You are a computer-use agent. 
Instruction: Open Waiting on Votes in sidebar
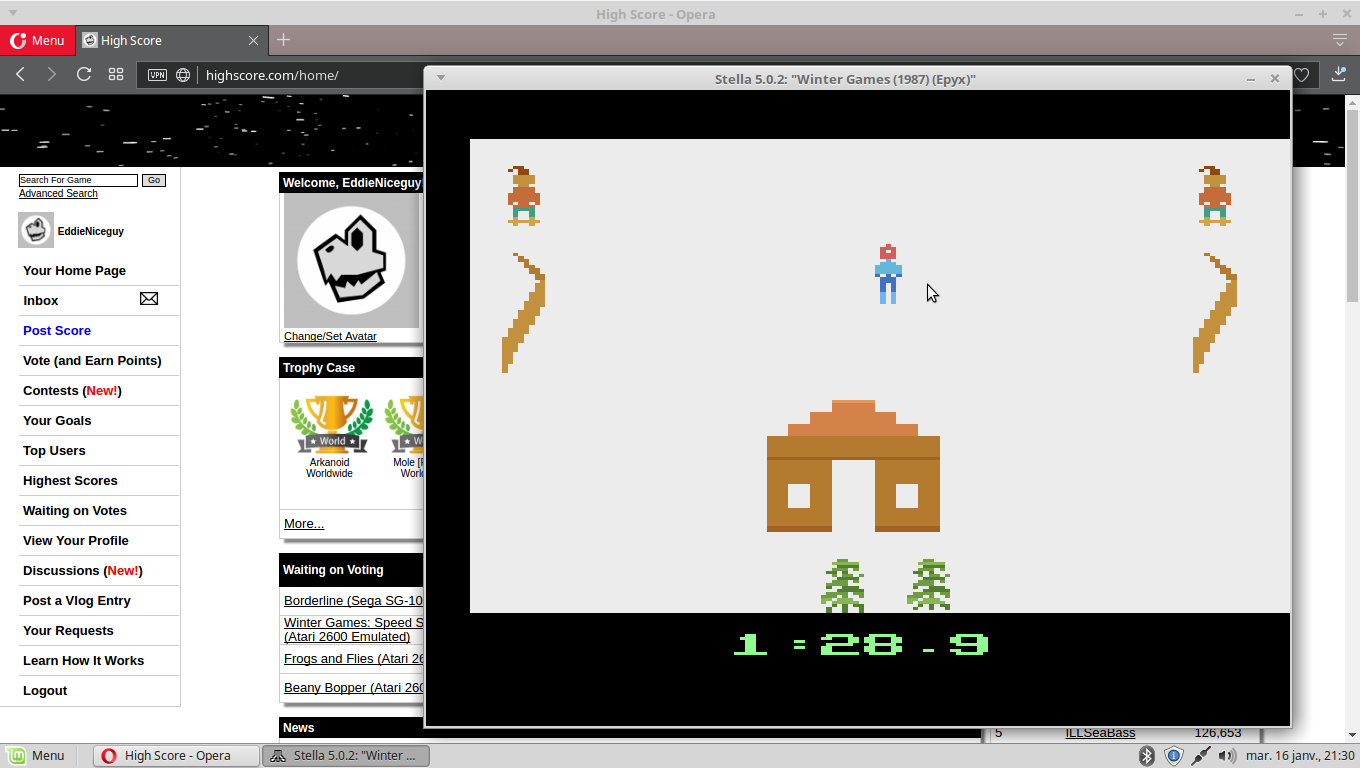coord(75,510)
